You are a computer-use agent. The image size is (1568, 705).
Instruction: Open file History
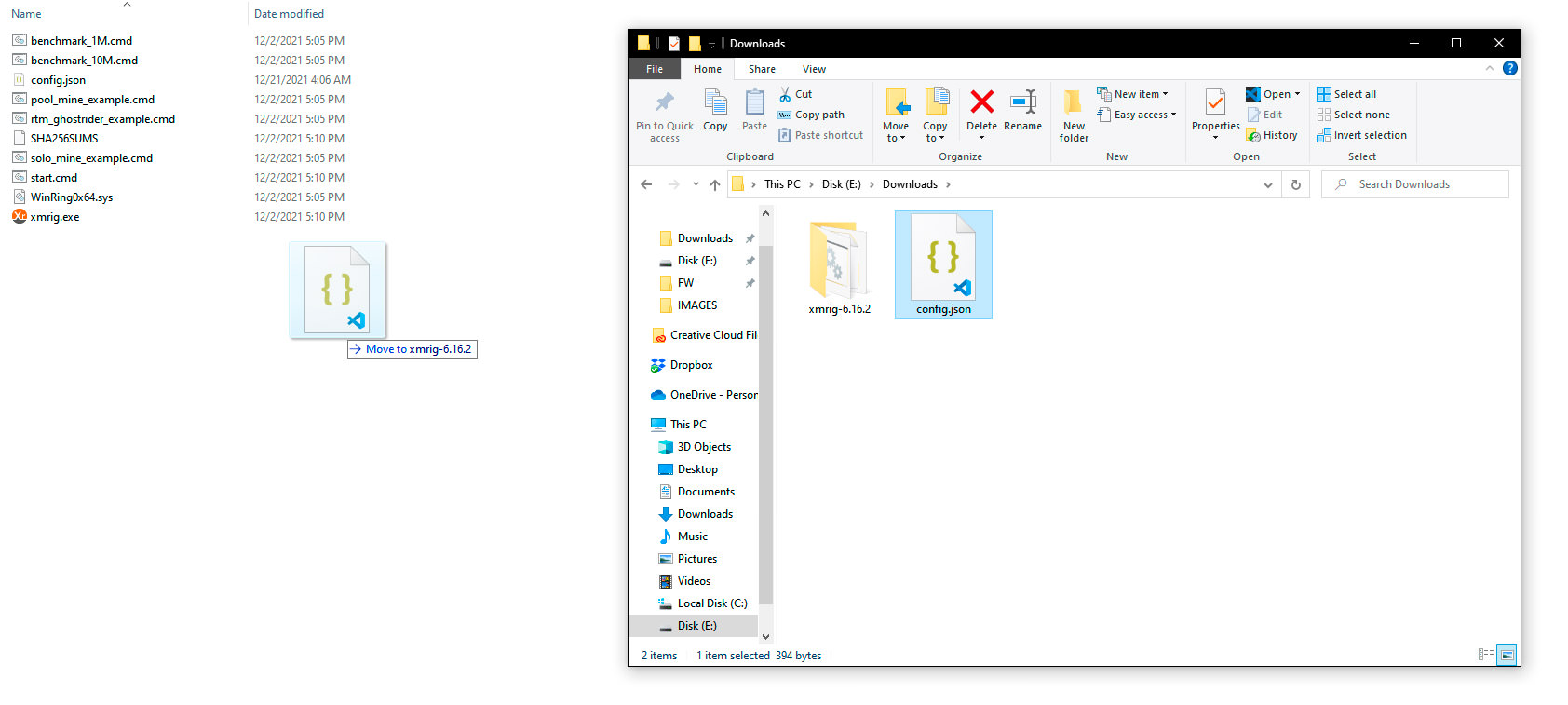[1272, 135]
